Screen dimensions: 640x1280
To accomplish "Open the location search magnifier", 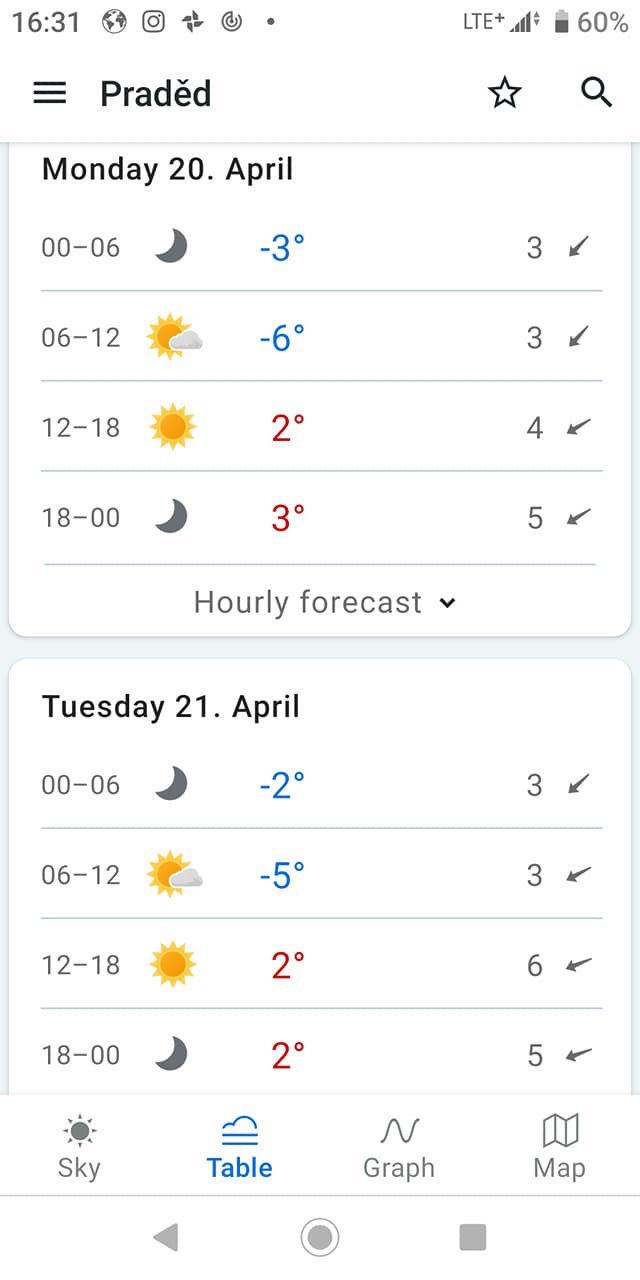I will coord(596,92).
